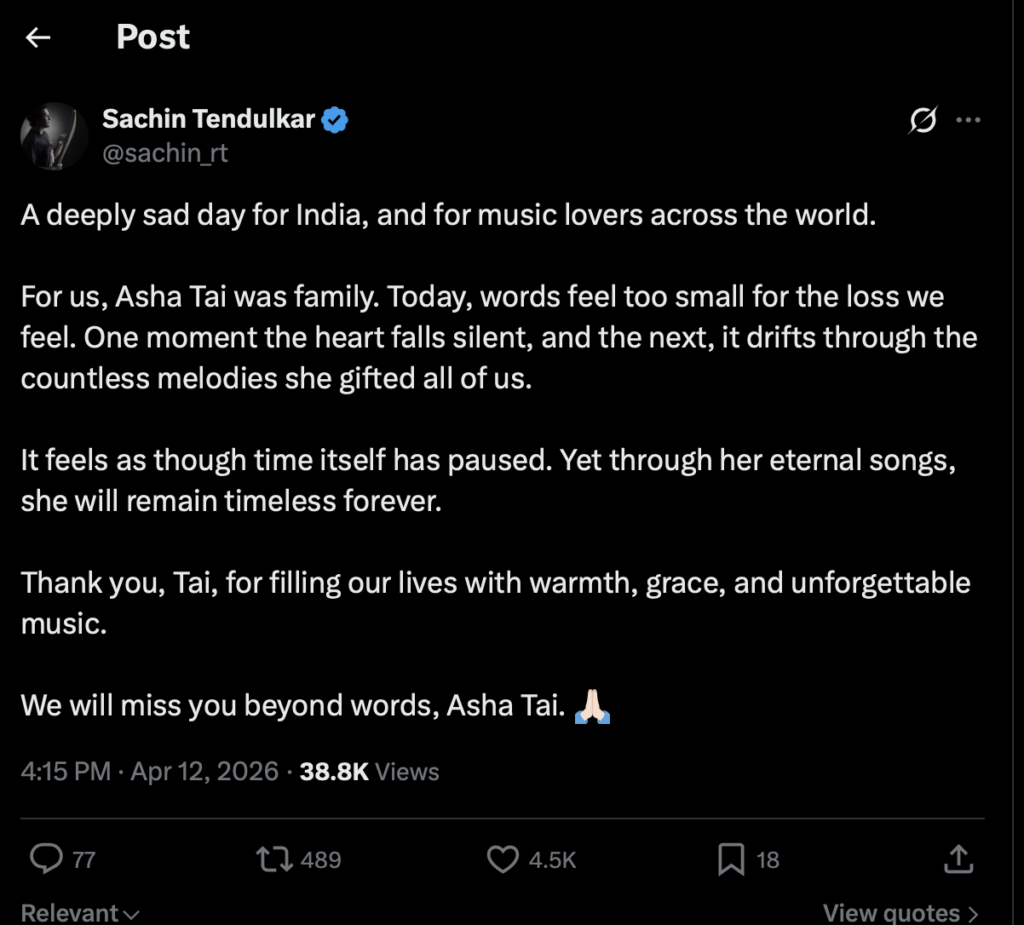Open the @sachin_rt handle link
Screen dimensions: 1024x925
click(x=165, y=154)
